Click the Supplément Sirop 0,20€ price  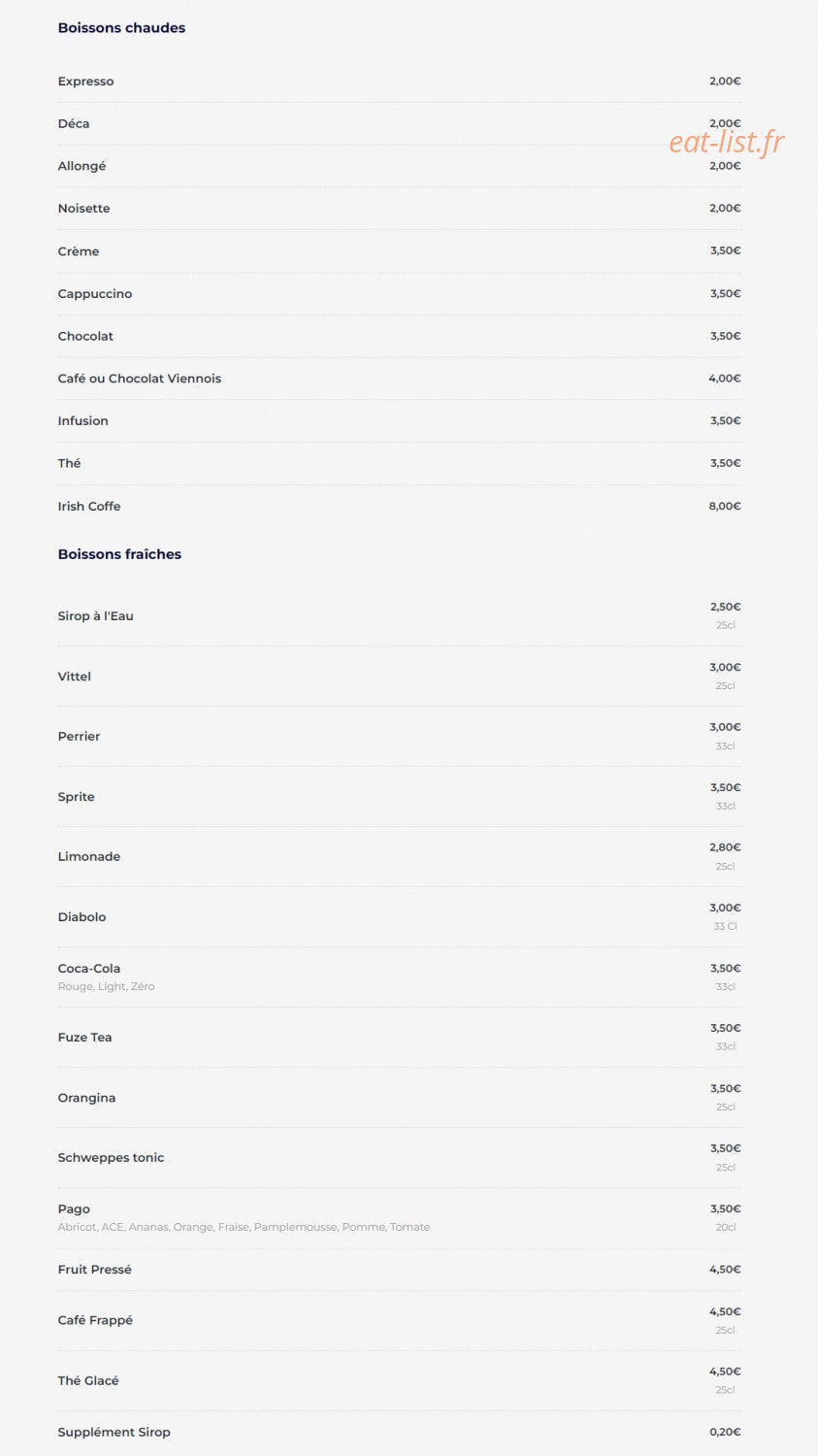click(x=725, y=1432)
